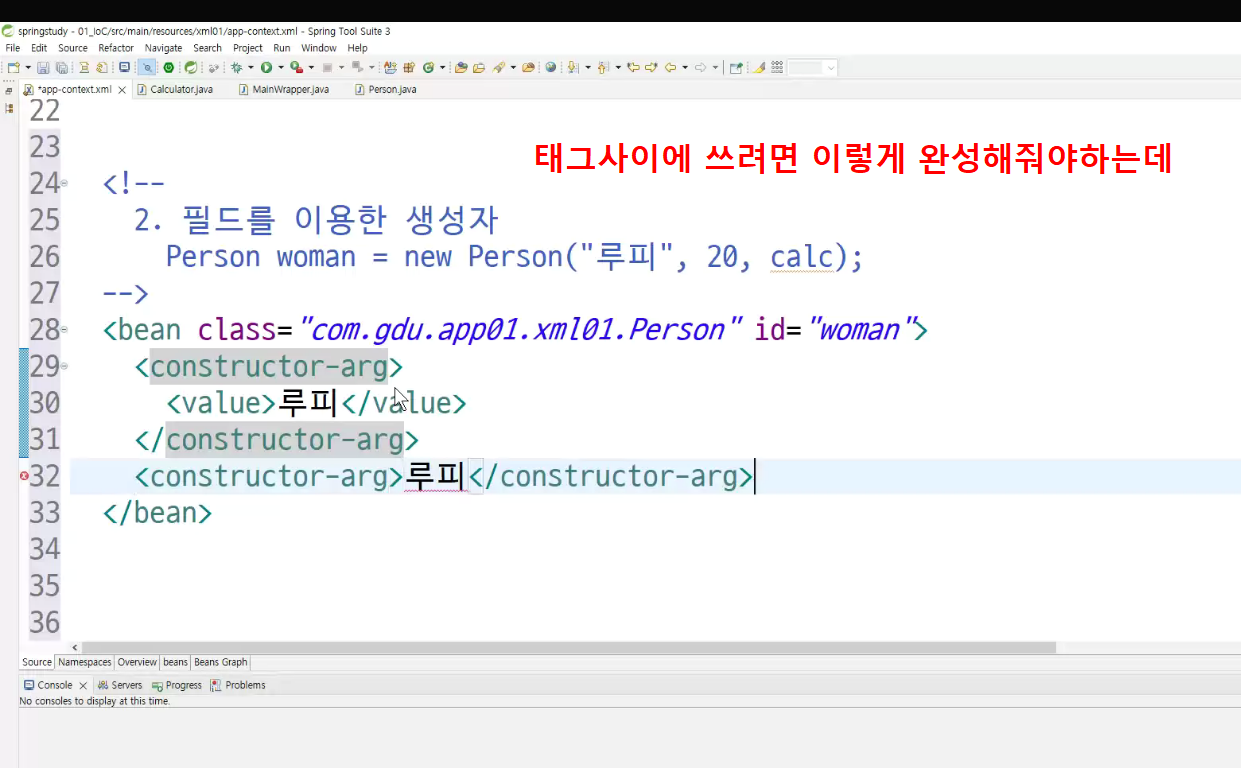Screen dimensions: 1241x768
Task: Run the application with green play icon
Action: click(x=266, y=68)
